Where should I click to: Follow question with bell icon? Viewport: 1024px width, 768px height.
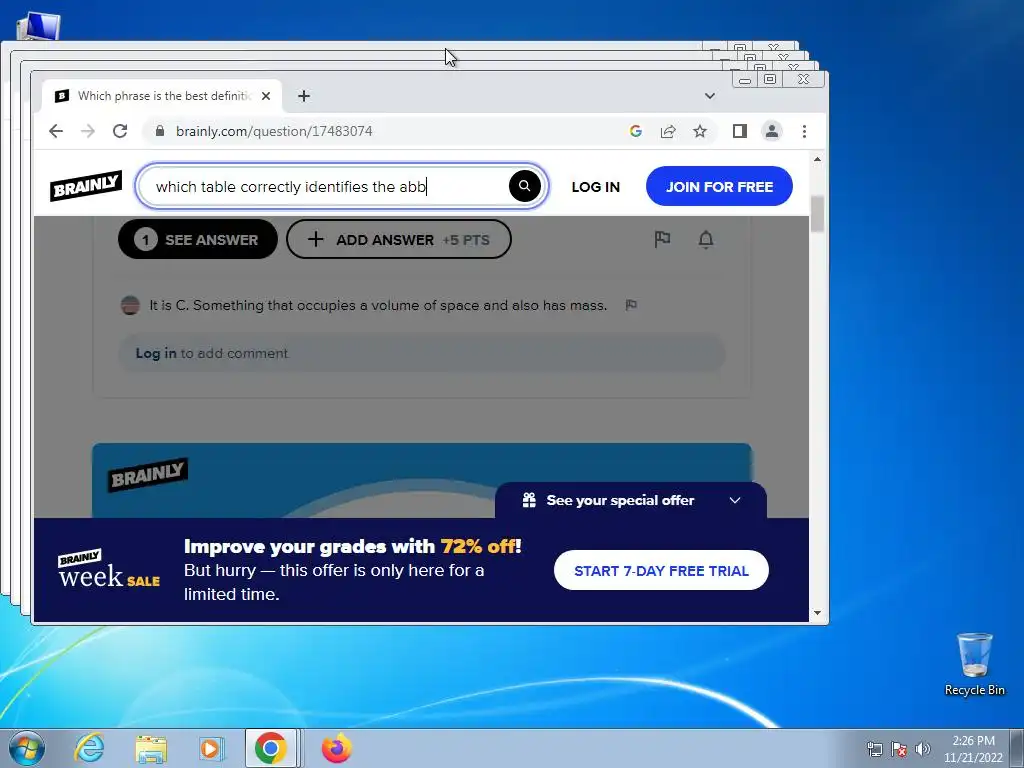(706, 240)
